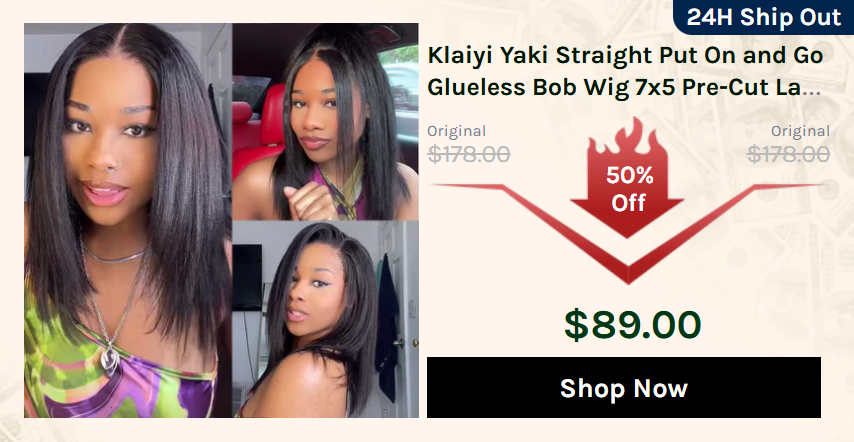Click the Shop Now button
This screenshot has width=854, height=442.
pyautogui.click(x=624, y=388)
